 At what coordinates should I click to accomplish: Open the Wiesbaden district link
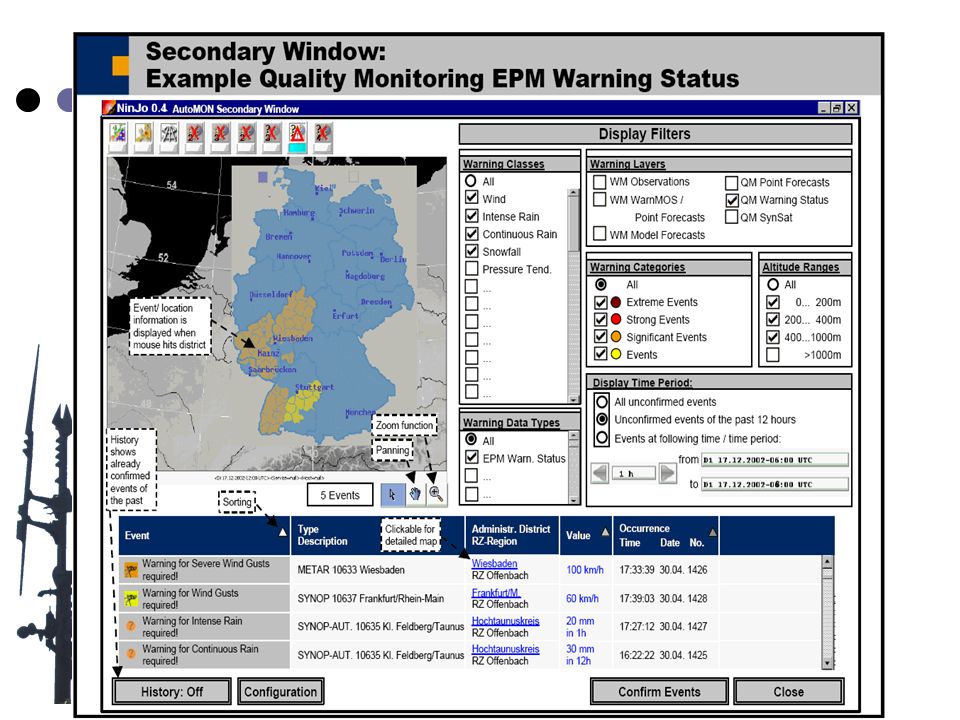pos(494,563)
